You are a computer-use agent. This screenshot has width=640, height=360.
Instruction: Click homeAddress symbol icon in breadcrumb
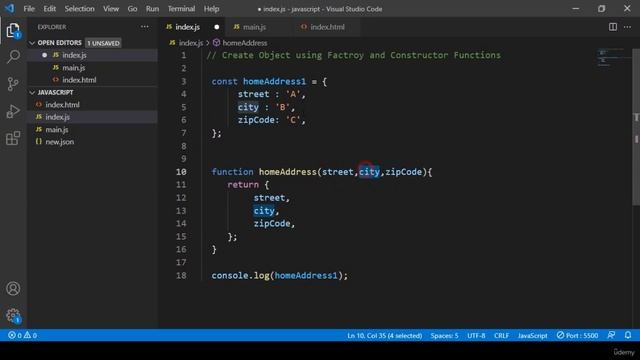click(216, 42)
